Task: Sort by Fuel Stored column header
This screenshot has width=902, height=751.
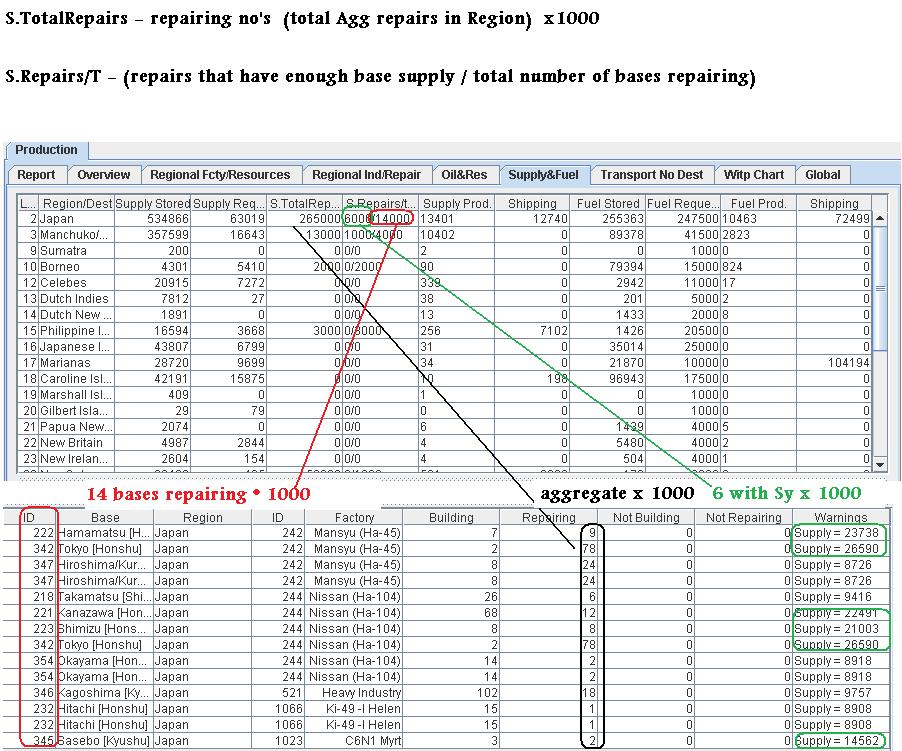Action: click(x=607, y=204)
